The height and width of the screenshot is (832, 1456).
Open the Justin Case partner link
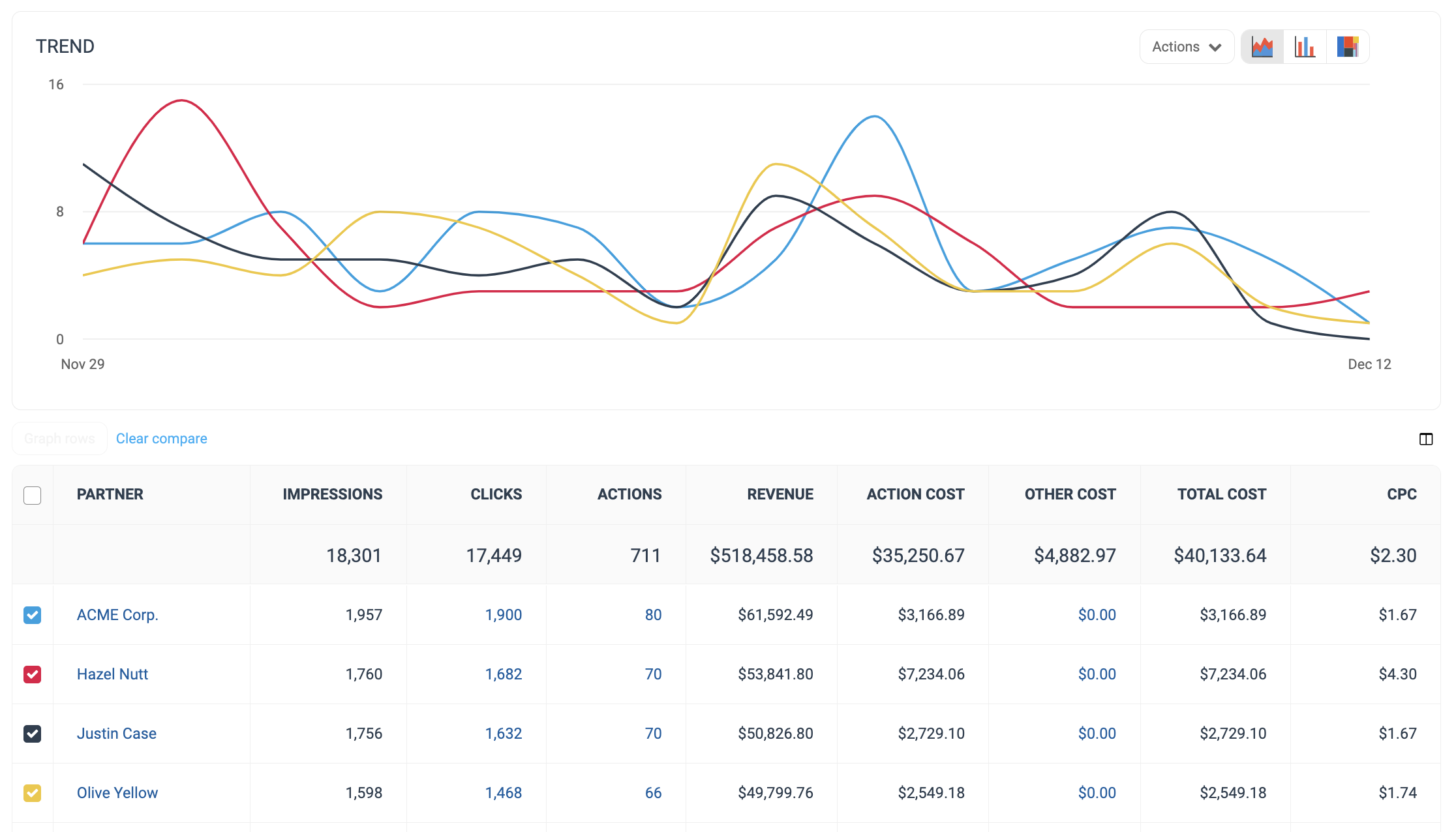click(117, 734)
